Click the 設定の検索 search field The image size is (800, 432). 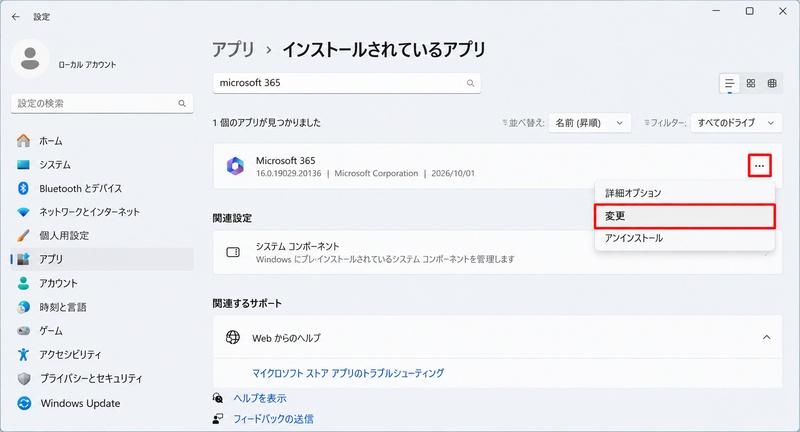[102, 104]
